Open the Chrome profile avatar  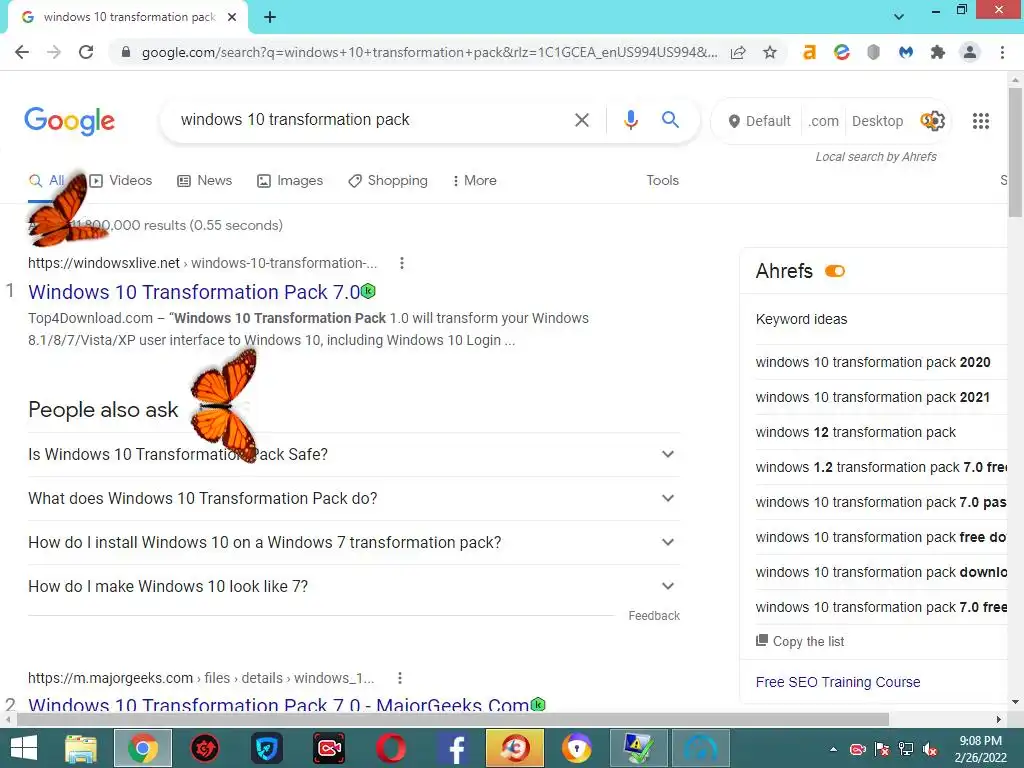(x=970, y=52)
